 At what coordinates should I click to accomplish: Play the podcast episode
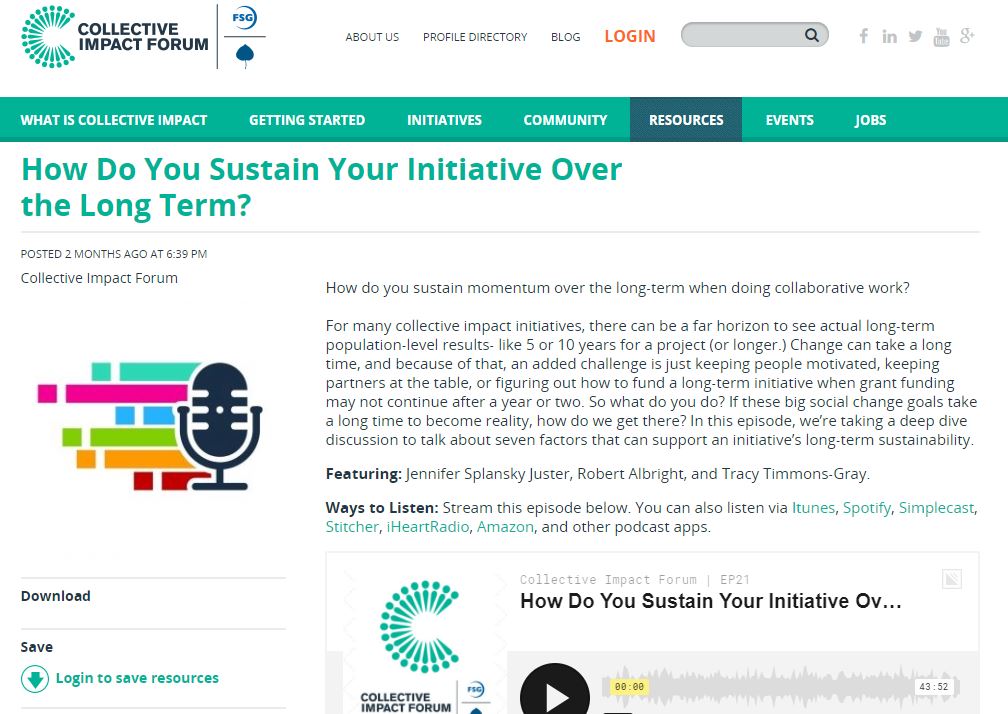(x=555, y=694)
